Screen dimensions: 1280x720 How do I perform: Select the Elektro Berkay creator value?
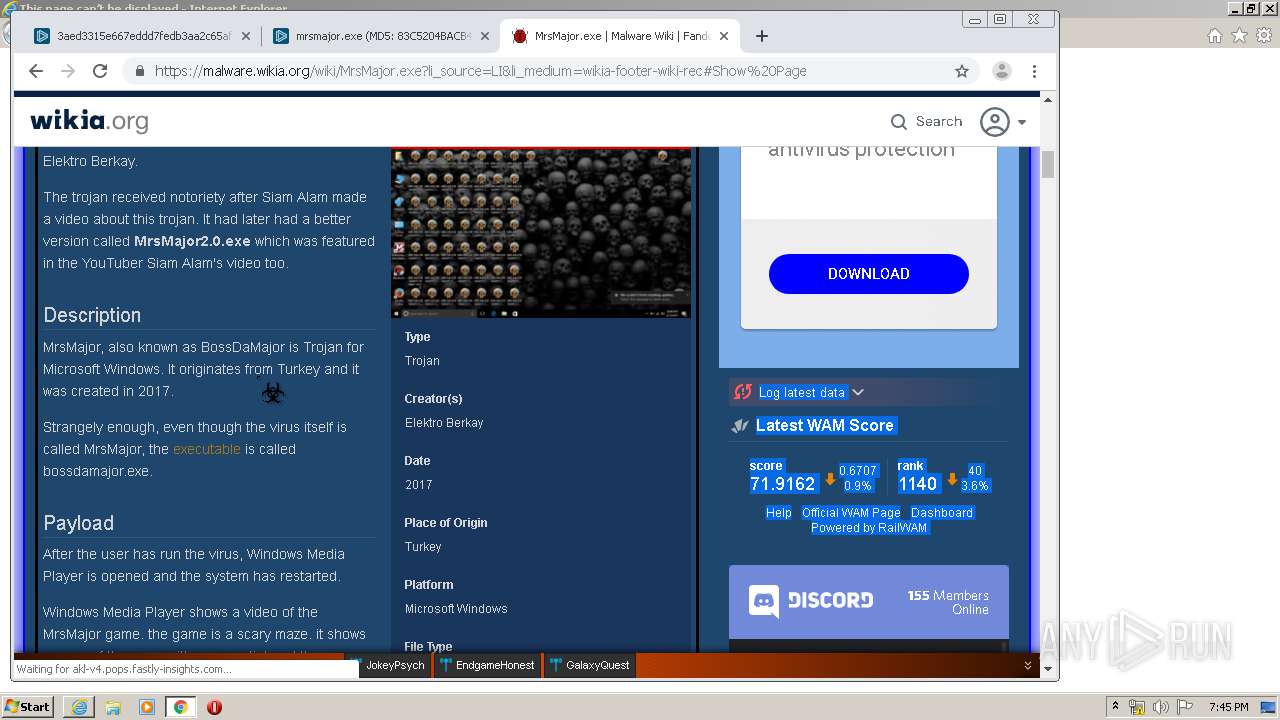pyautogui.click(x=444, y=422)
